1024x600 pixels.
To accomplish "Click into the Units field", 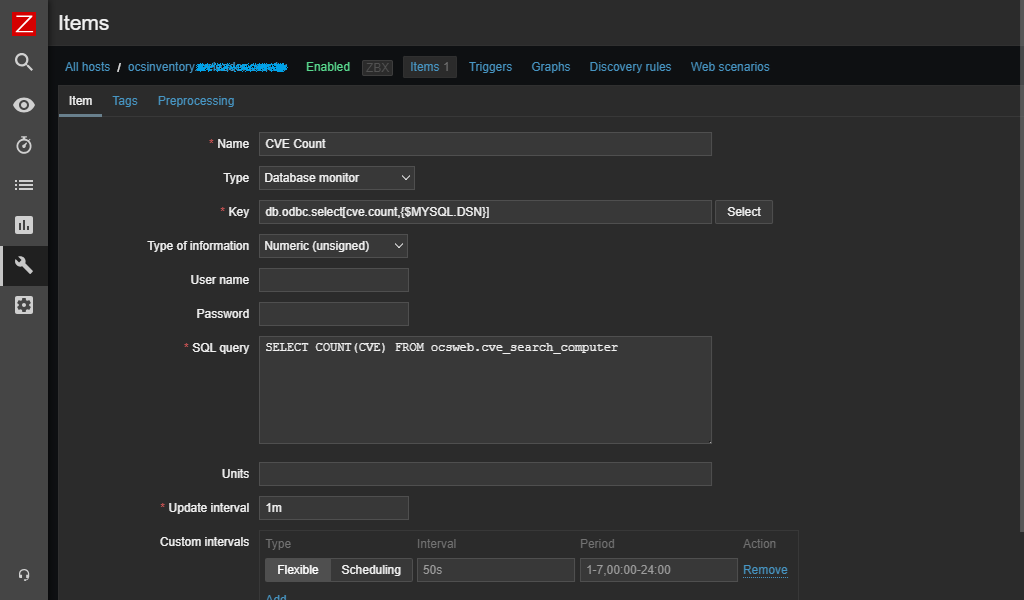I will pos(485,474).
